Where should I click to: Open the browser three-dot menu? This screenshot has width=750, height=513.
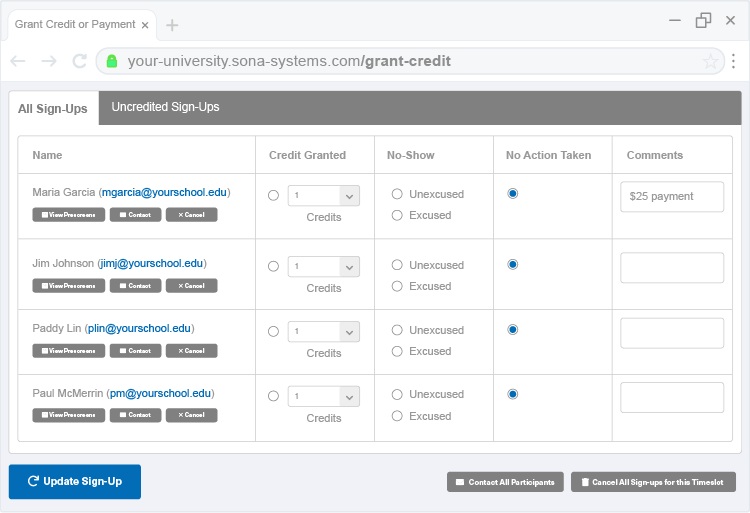pos(734,61)
